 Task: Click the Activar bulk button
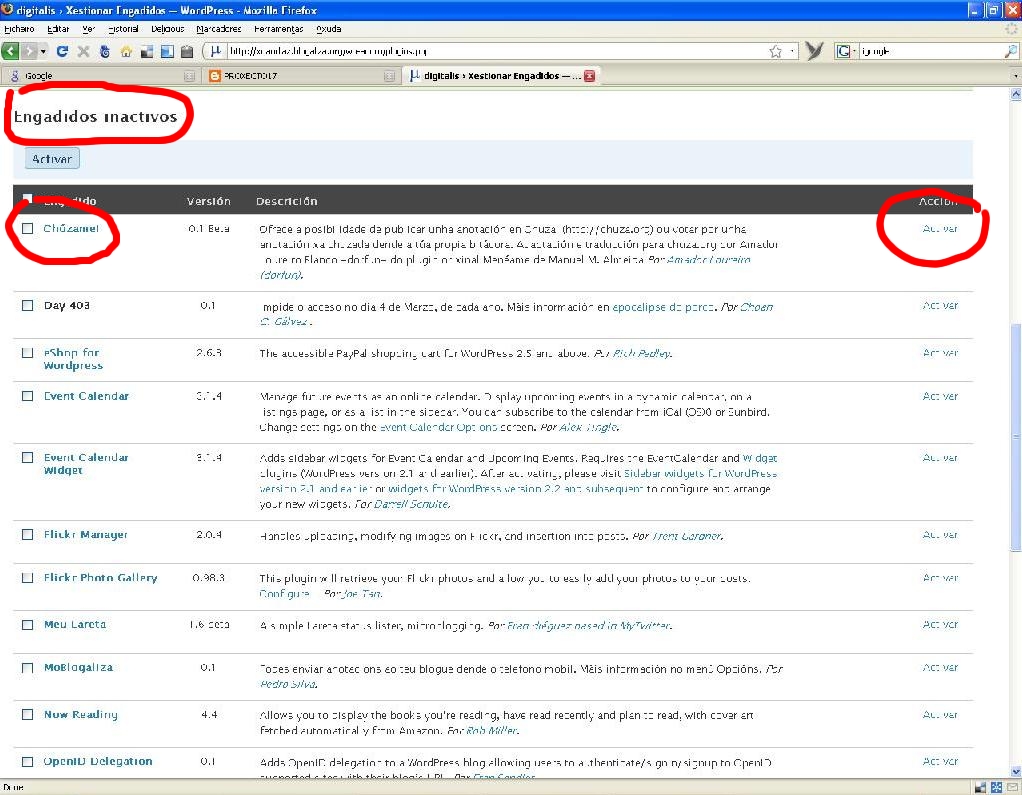52,158
